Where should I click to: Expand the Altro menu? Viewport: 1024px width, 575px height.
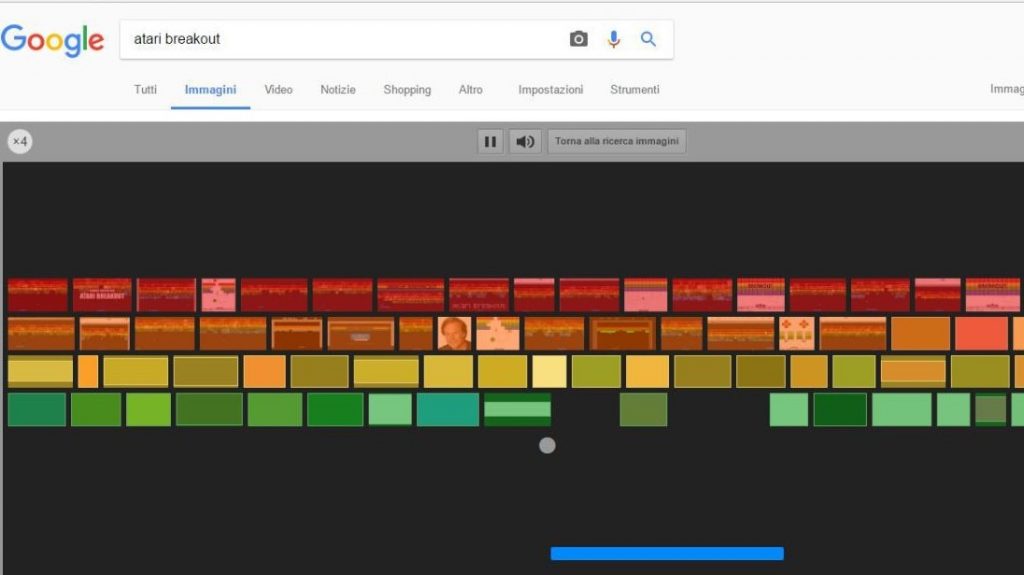pos(470,90)
